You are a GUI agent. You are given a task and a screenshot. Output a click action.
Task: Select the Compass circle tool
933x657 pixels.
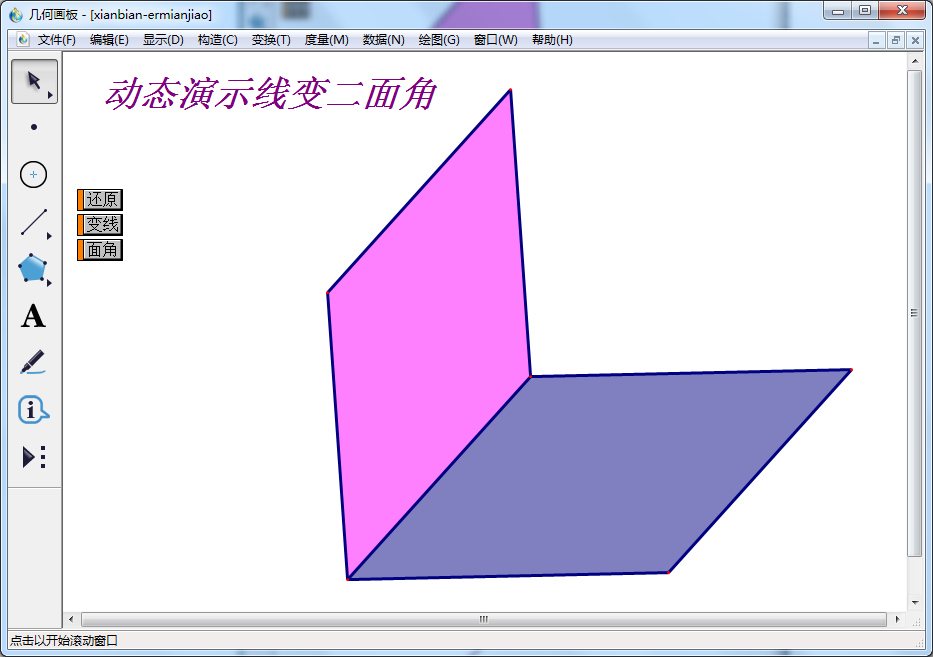[x=33, y=174]
